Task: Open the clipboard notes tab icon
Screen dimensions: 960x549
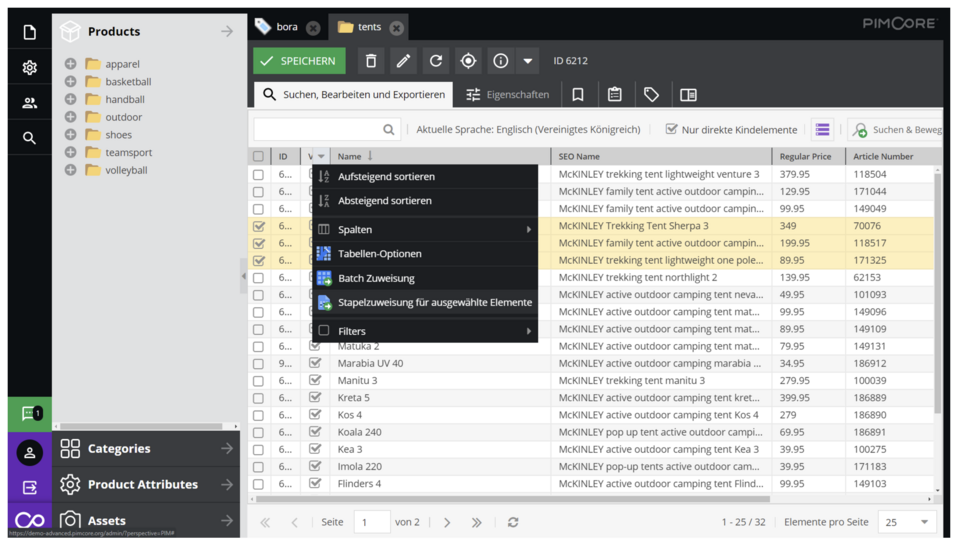Action: (x=615, y=94)
